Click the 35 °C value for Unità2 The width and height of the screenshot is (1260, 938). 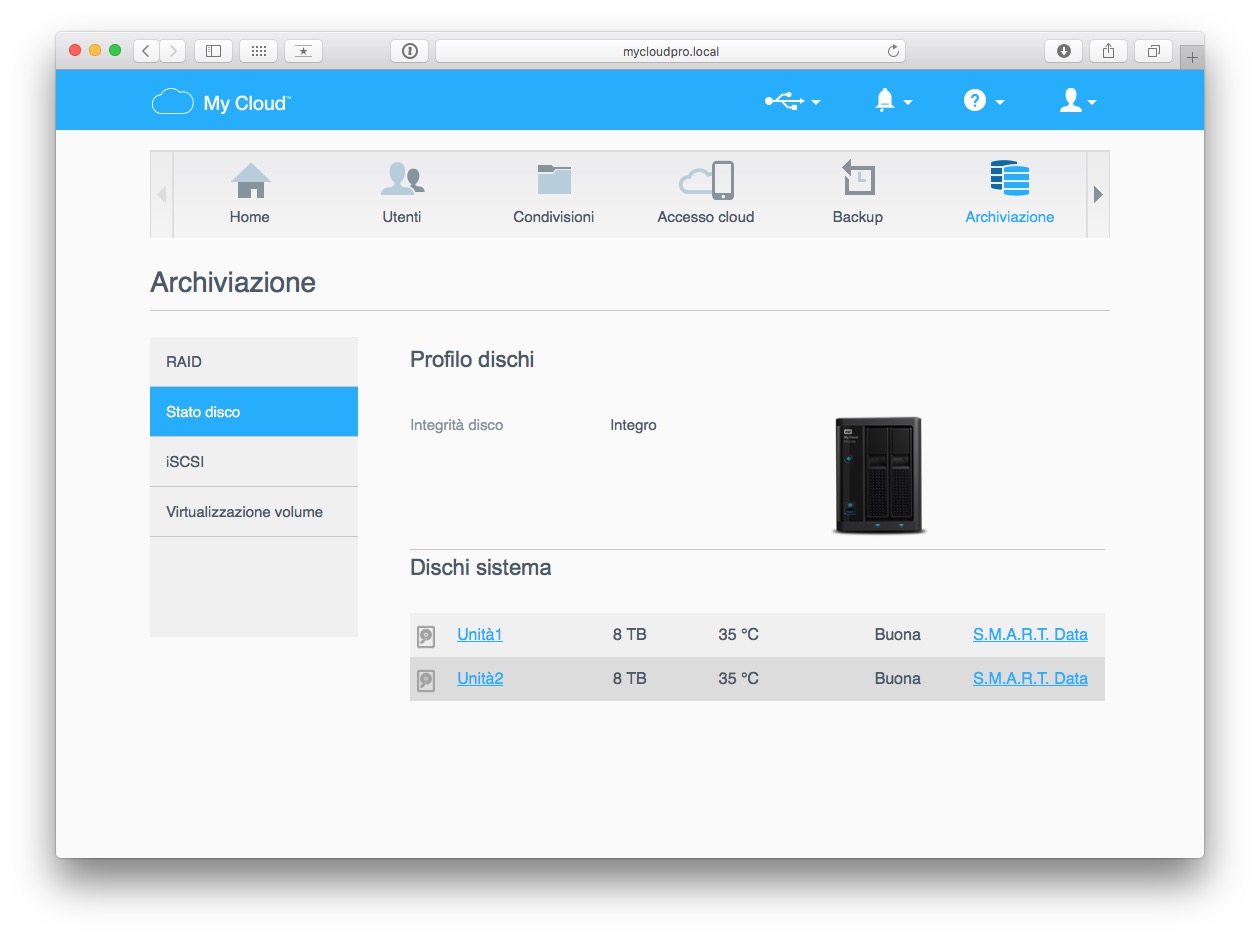coord(738,678)
